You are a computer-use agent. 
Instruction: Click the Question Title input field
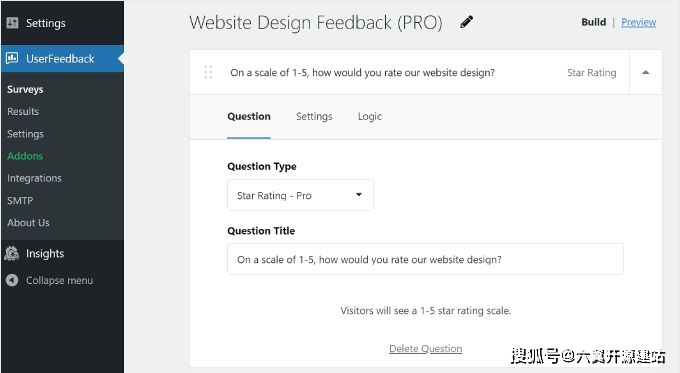pyautogui.click(x=425, y=259)
